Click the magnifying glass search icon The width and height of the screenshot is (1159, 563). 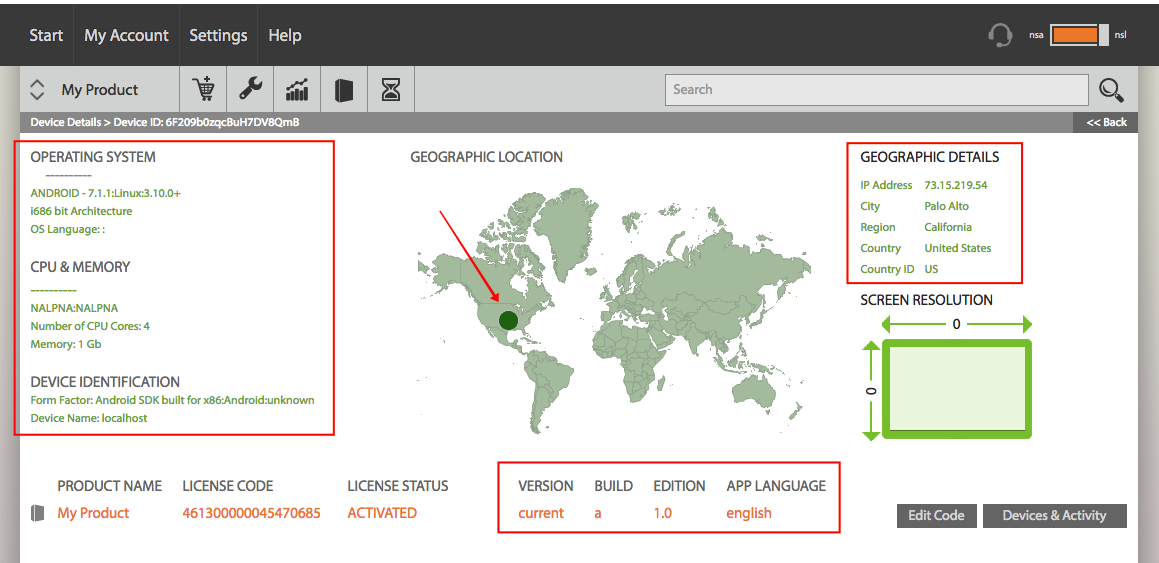pyautogui.click(x=1111, y=89)
